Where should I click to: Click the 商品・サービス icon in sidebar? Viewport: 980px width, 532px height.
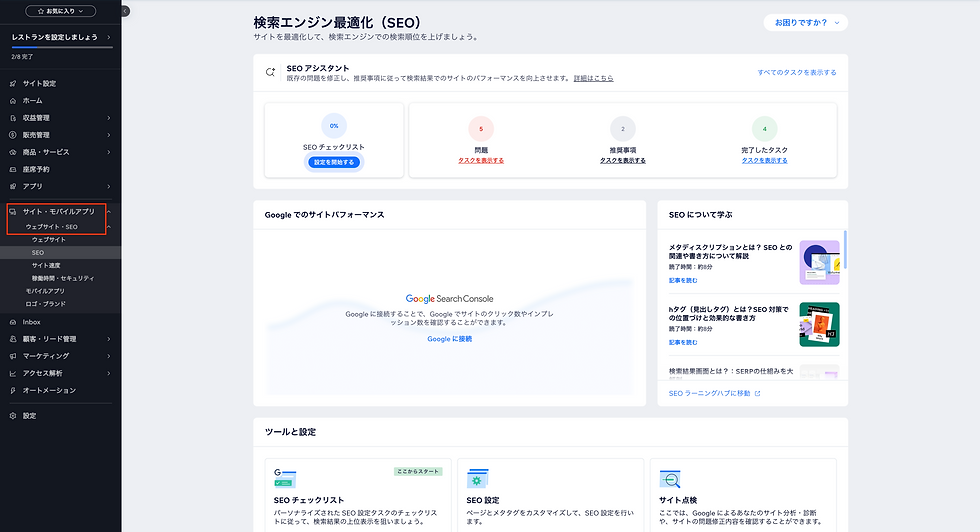tap(12, 152)
